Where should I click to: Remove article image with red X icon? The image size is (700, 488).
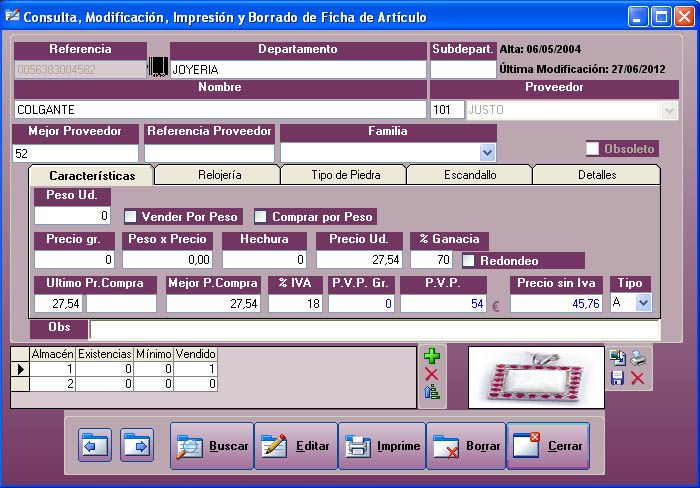tap(637, 378)
